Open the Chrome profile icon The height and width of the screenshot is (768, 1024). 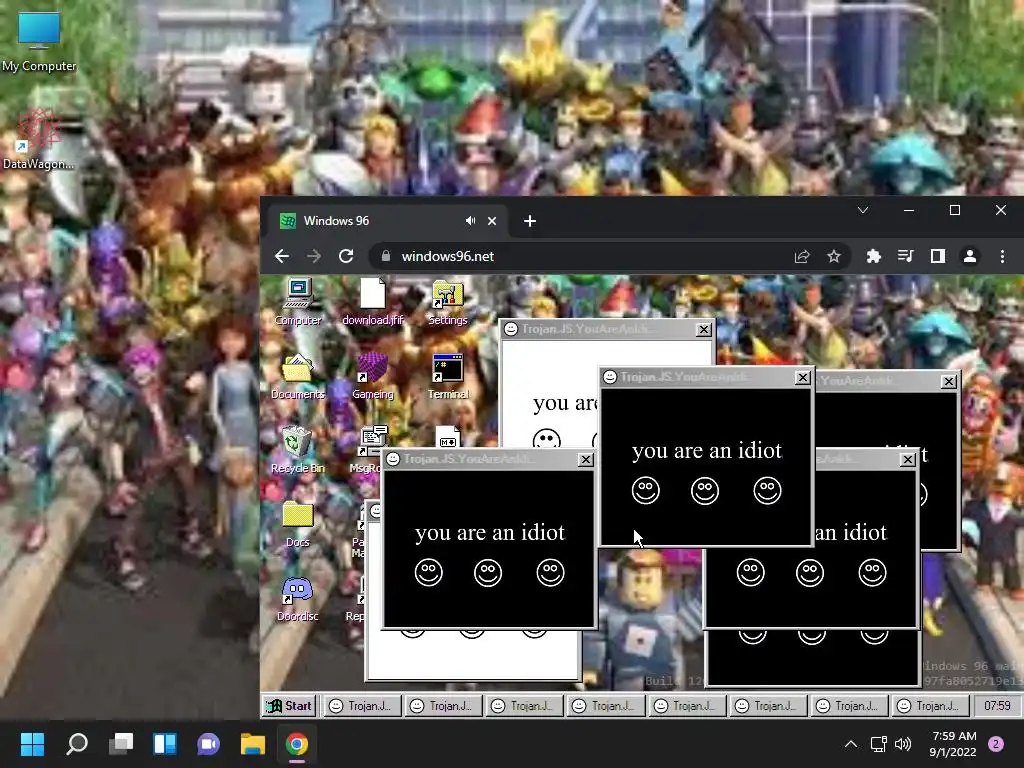tap(970, 256)
